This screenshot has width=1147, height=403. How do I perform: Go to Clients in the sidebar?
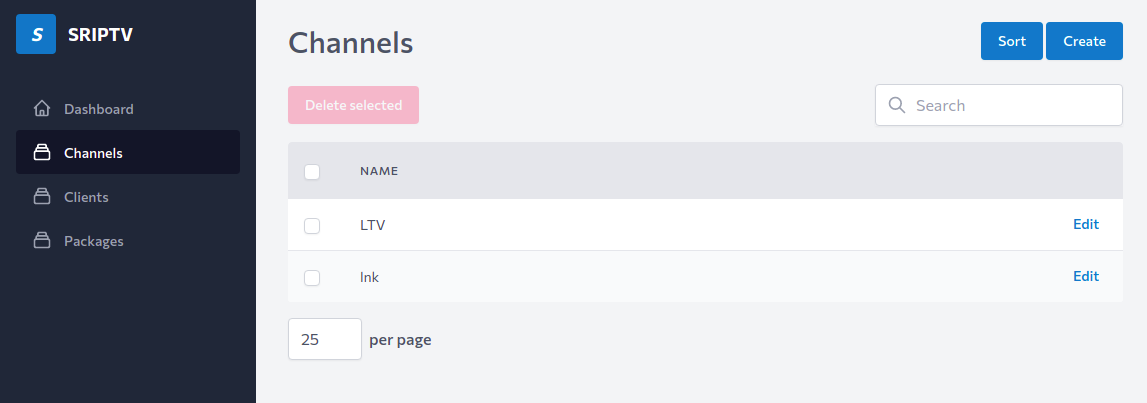86,197
